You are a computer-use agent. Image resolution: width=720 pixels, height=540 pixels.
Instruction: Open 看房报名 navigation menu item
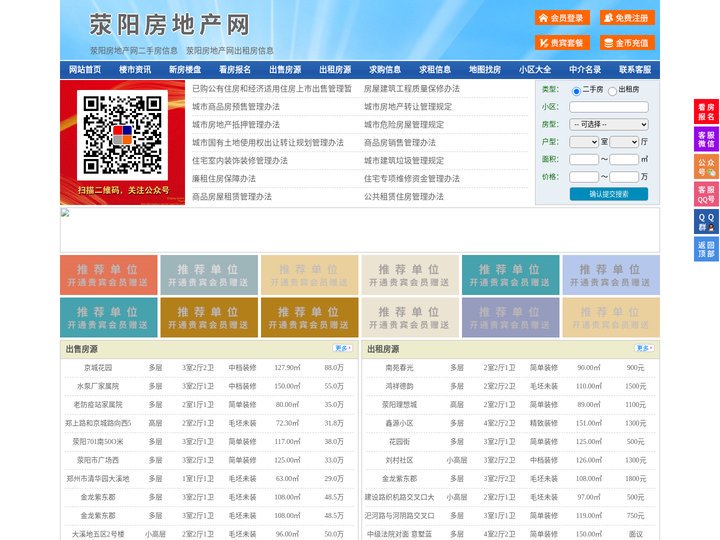point(235,70)
